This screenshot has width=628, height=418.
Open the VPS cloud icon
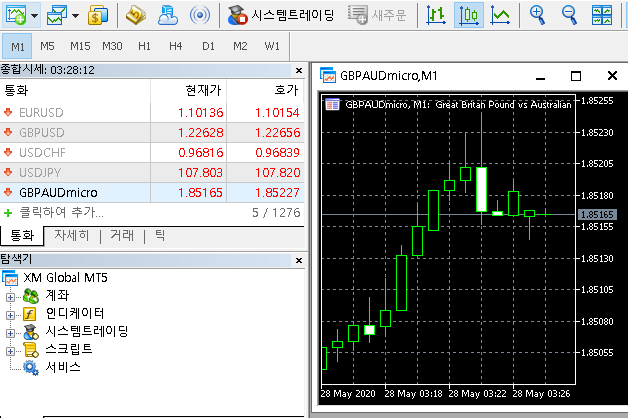click(167, 15)
